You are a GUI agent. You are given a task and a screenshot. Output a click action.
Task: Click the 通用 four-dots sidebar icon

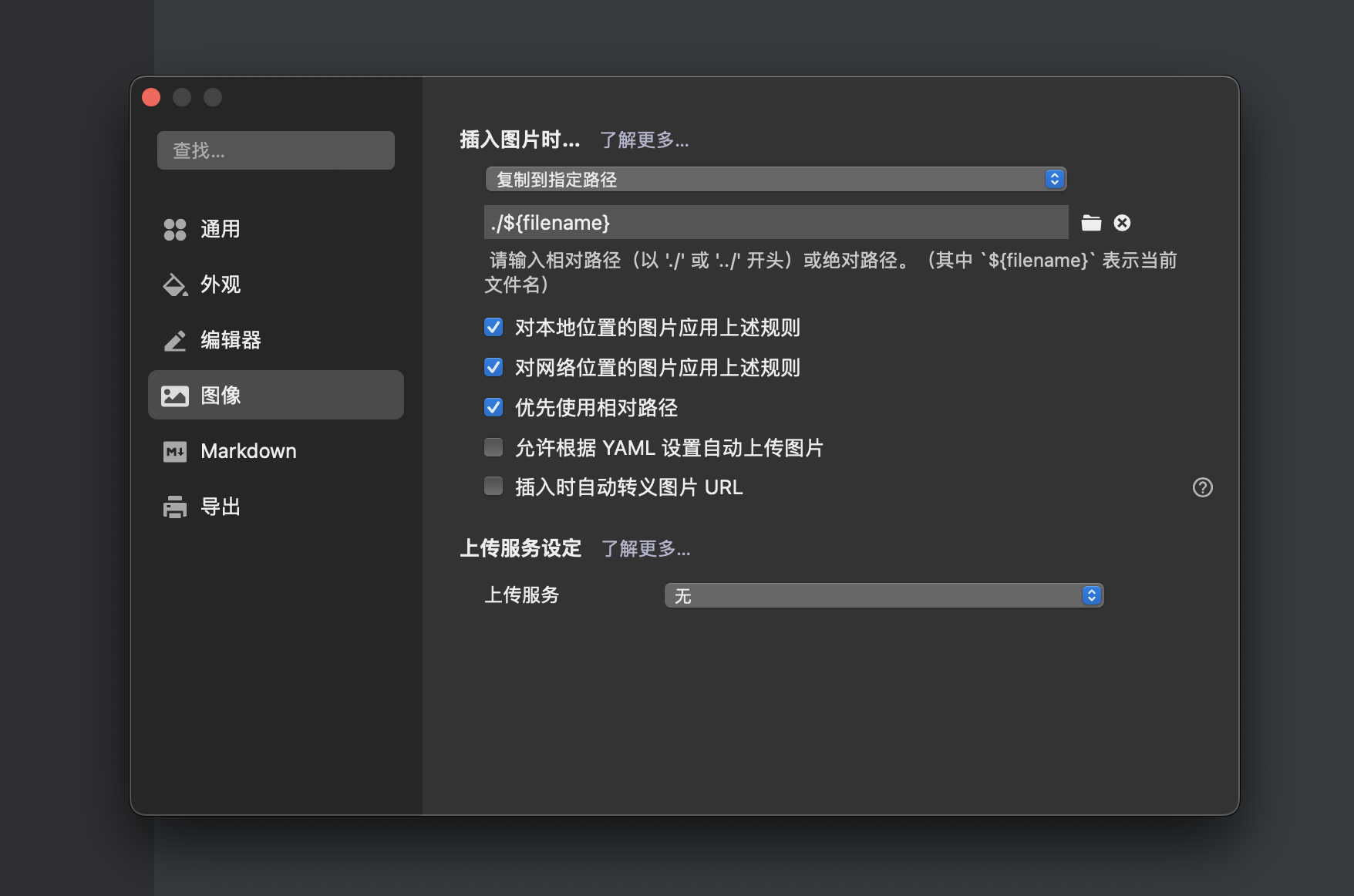click(175, 230)
